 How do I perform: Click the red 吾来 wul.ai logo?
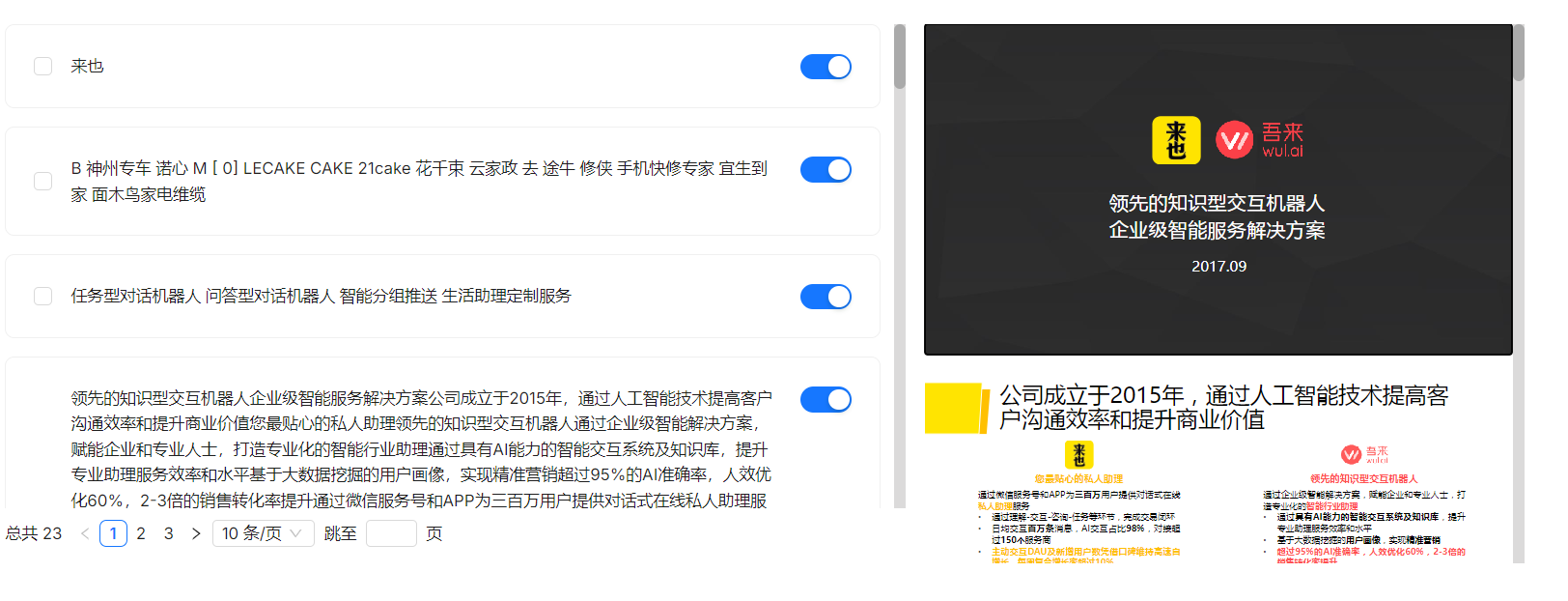pos(1259,139)
